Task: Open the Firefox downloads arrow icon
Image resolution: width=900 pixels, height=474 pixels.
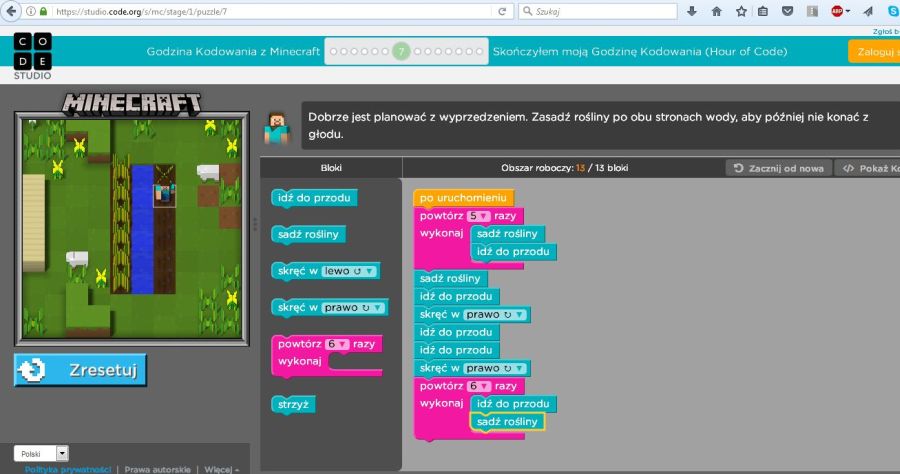Action: (692, 12)
